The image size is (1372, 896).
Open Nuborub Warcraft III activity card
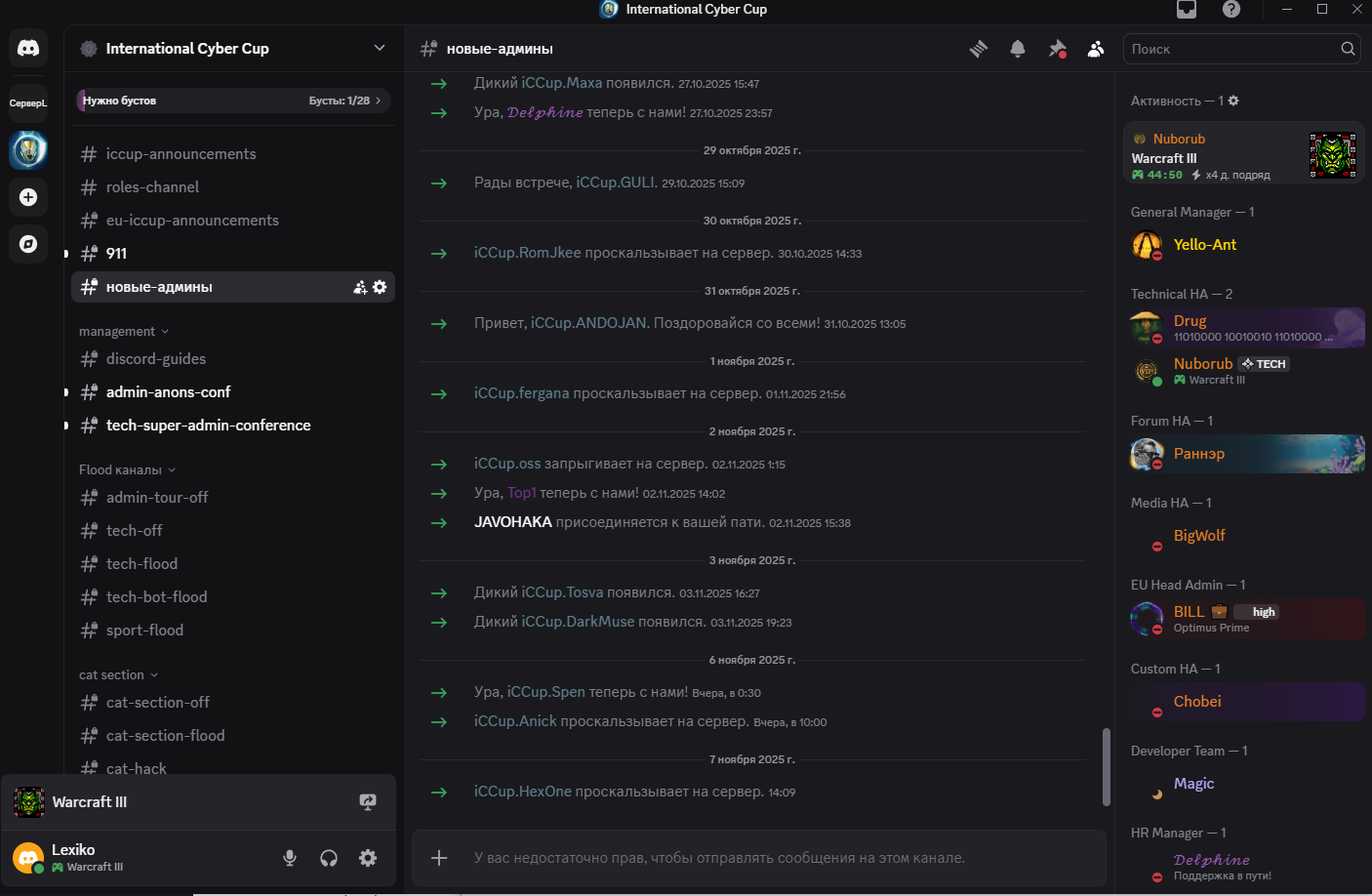coord(1244,152)
